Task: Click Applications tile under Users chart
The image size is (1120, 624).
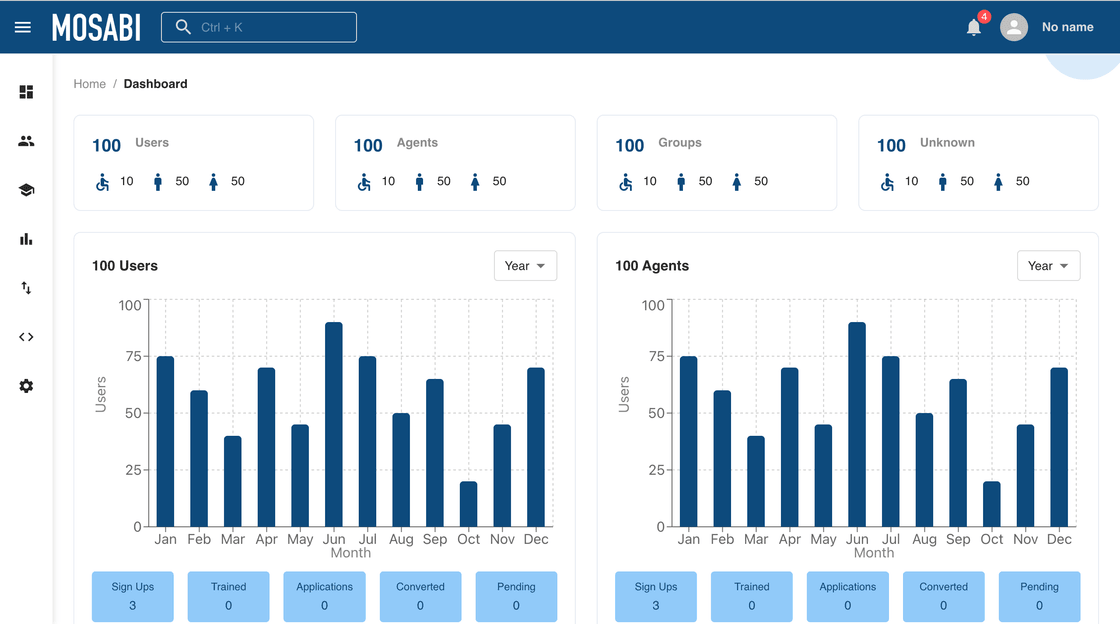Action: [x=324, y=596]
